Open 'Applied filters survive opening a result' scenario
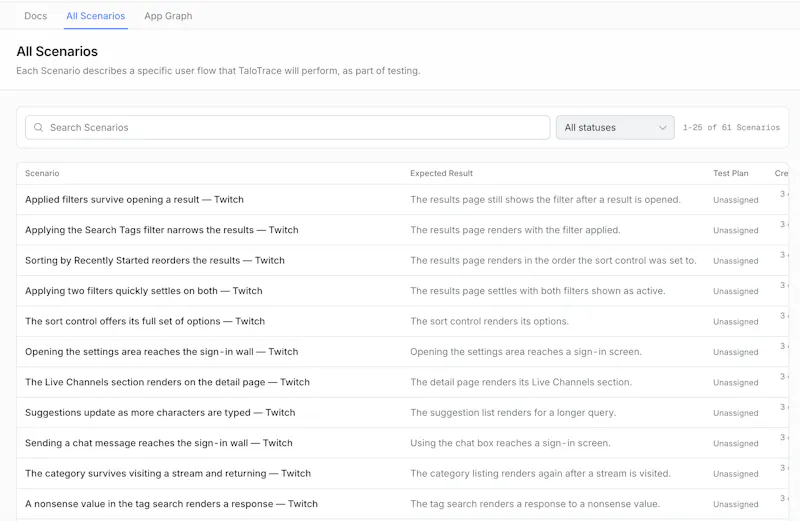The height and width of the screenshot is (521, 800). click(x=134, y=200)
